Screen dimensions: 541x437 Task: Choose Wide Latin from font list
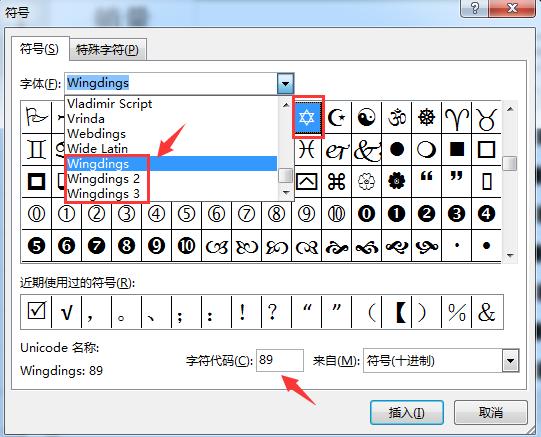pos(171,149)
